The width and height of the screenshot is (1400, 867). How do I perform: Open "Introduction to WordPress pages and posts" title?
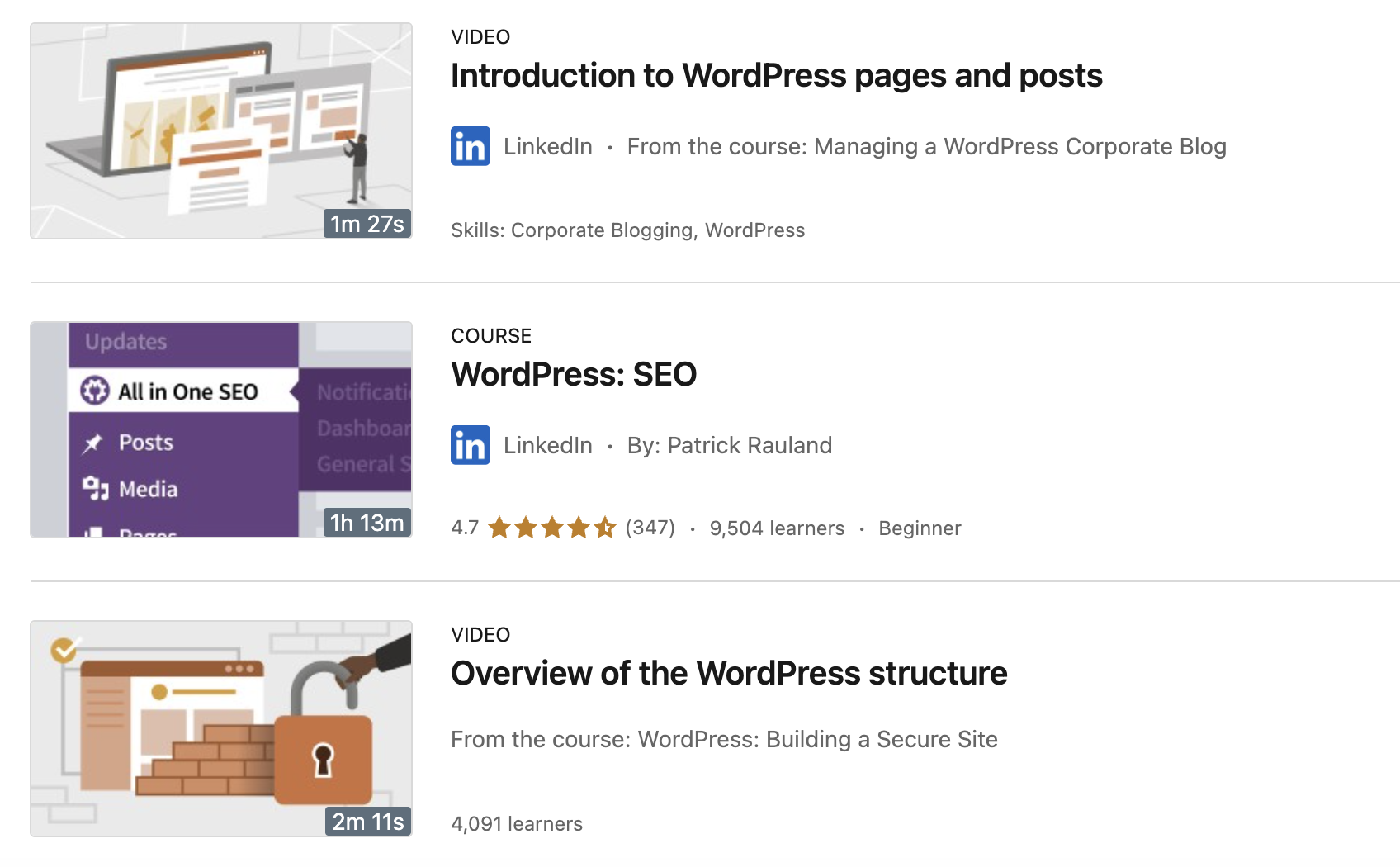coord(776,76)
